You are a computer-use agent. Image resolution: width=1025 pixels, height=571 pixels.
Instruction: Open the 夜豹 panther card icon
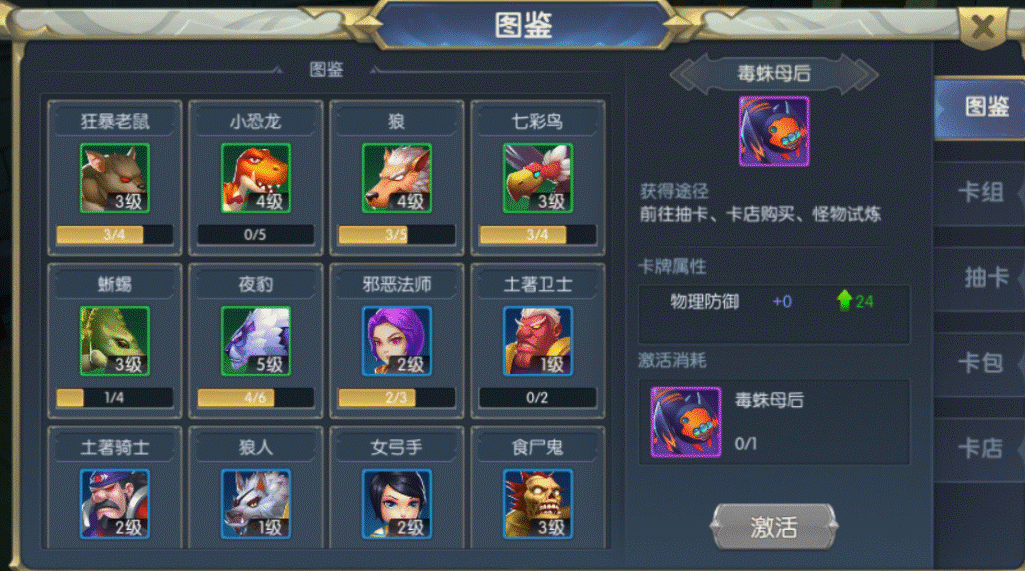pos(256,341)
